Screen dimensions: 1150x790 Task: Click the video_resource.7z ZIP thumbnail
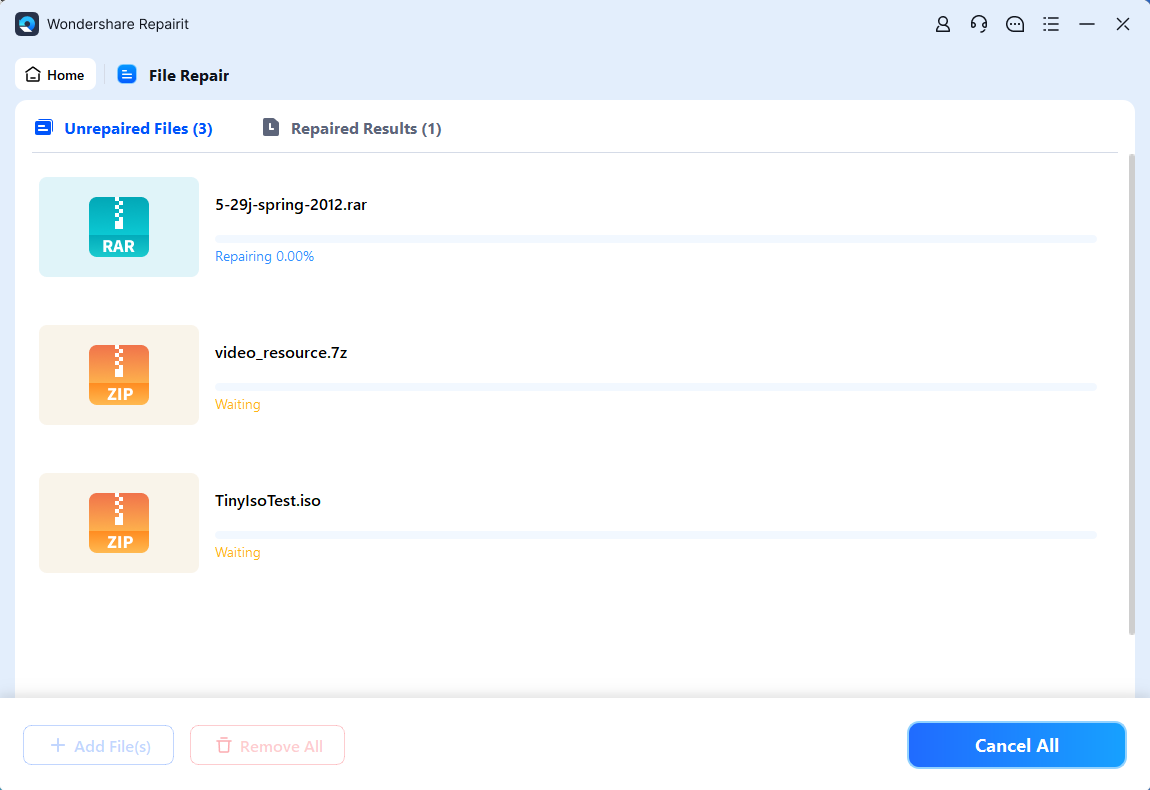[x=119, y=375]
